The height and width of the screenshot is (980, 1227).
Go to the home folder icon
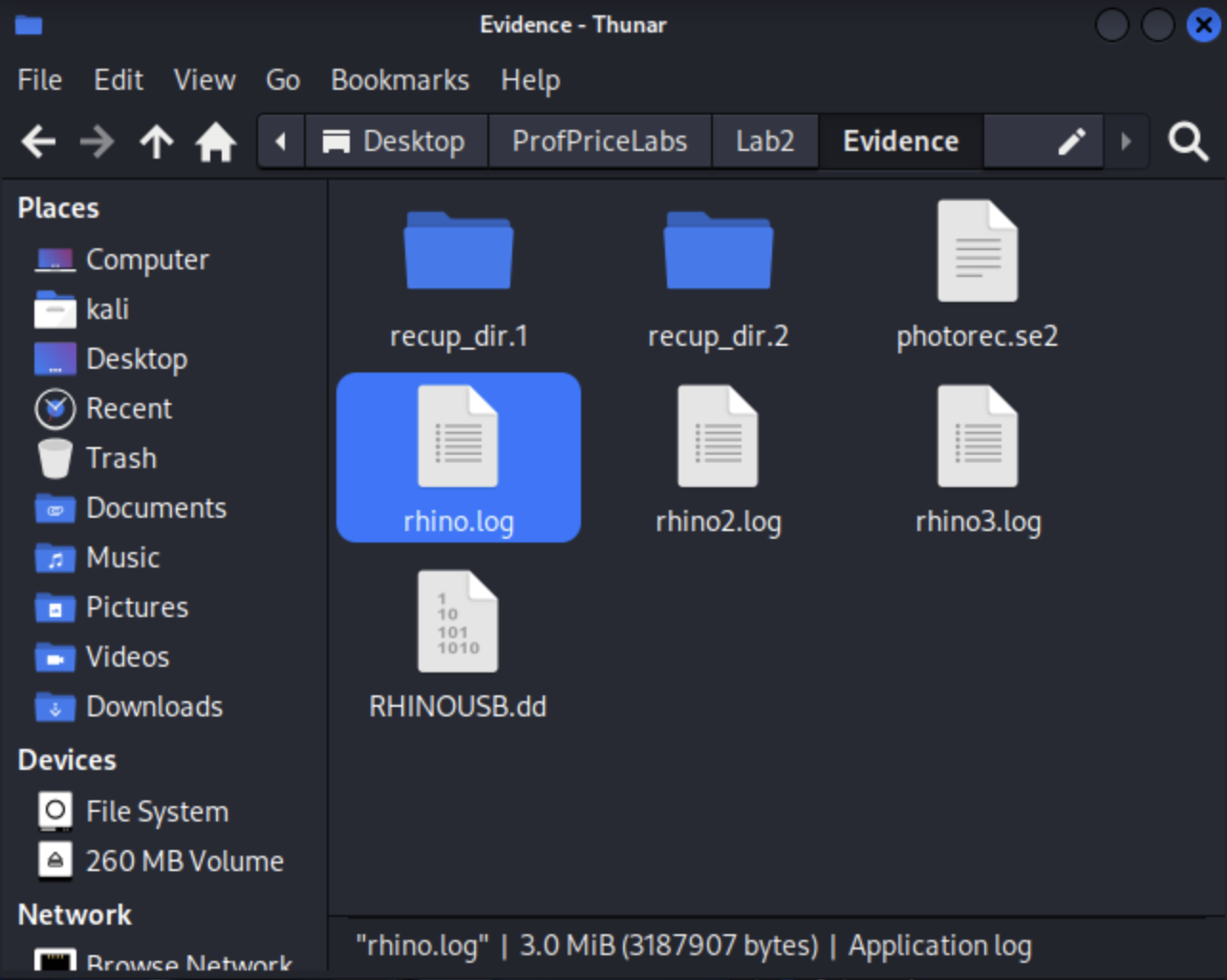(215, 142)
